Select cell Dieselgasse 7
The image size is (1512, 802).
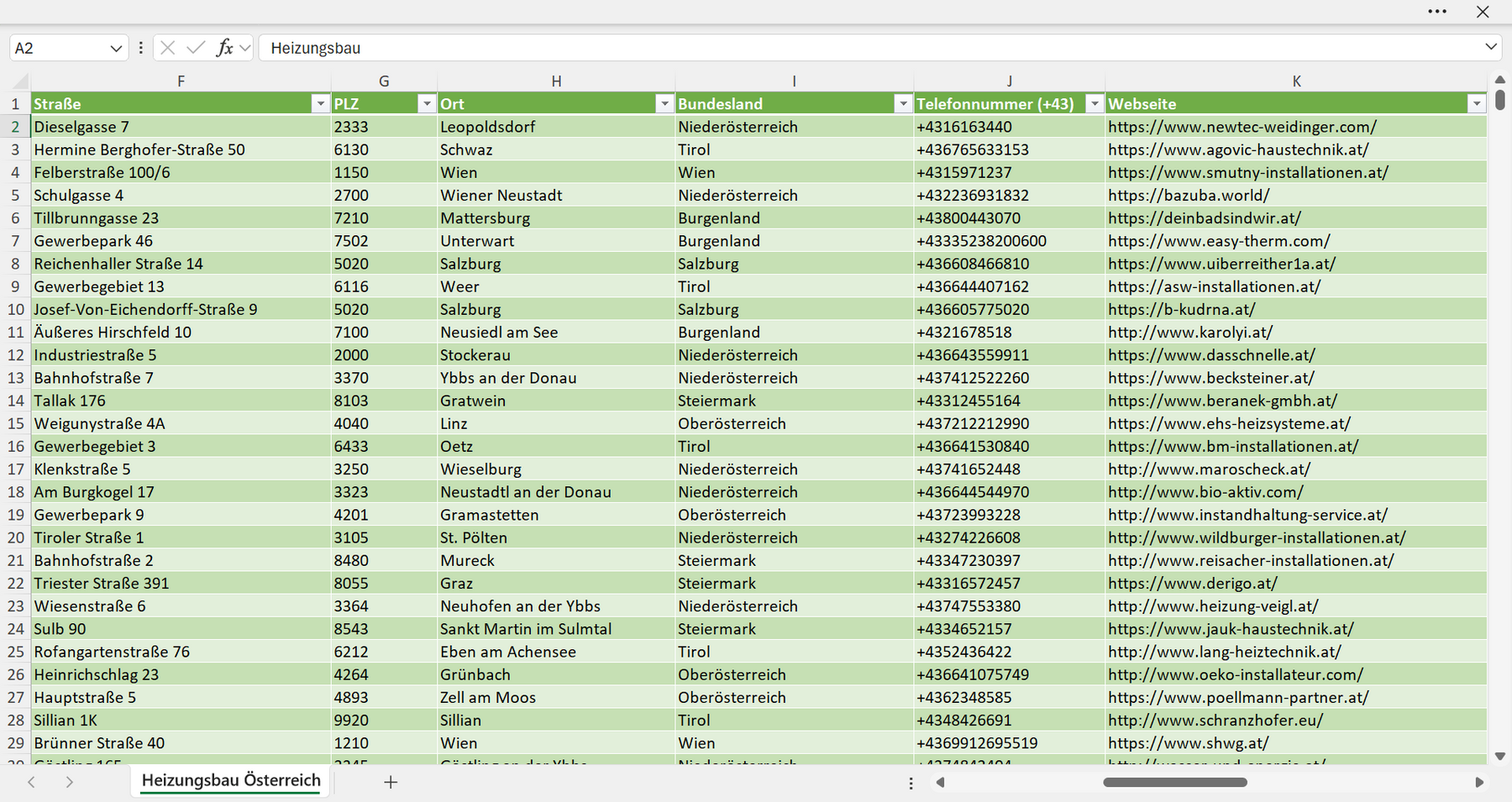(x=181, y=127)
